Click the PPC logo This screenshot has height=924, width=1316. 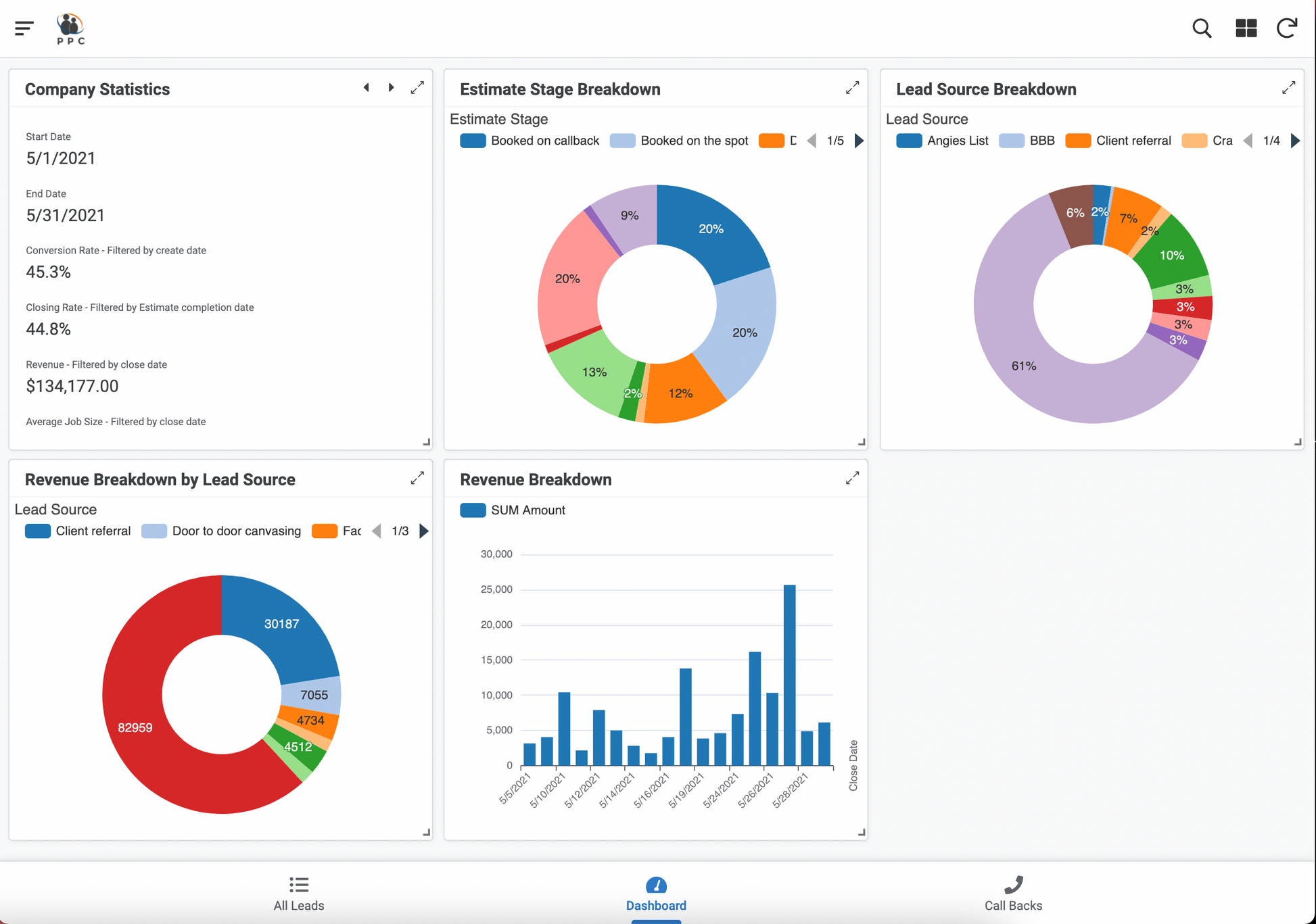pos(70,29)
